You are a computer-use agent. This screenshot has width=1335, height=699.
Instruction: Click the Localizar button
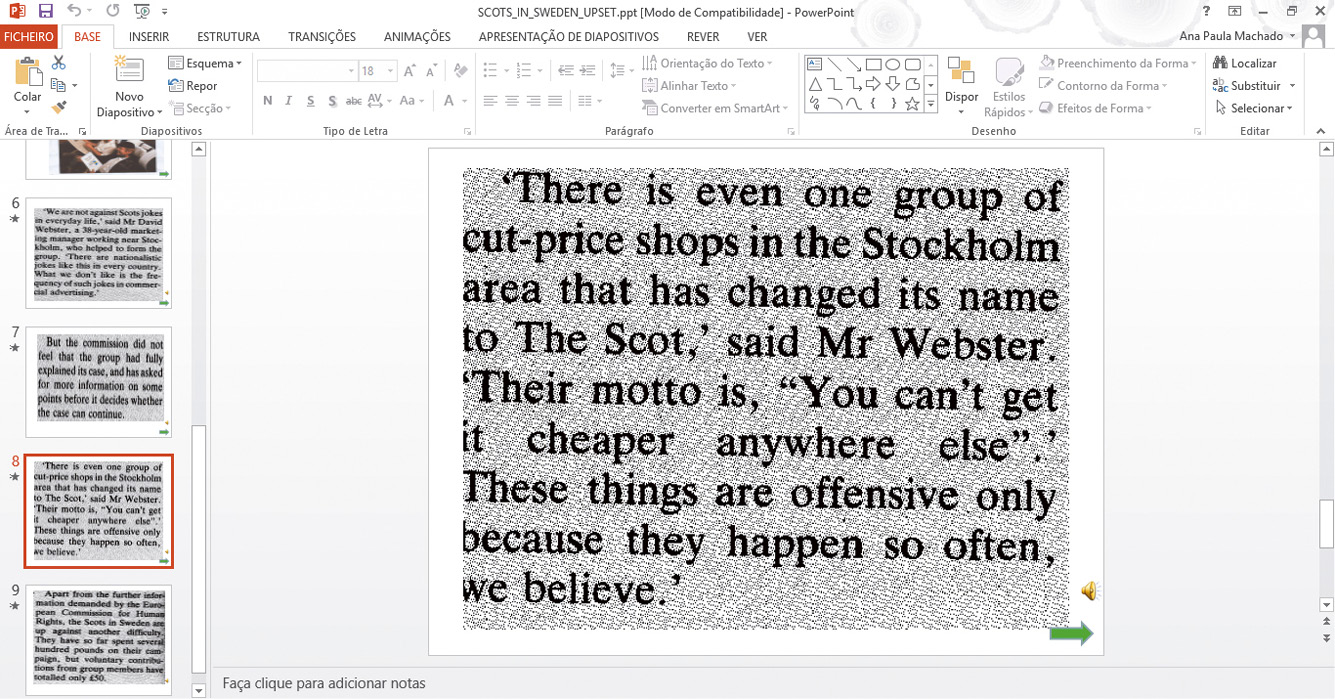[1245, 63]
